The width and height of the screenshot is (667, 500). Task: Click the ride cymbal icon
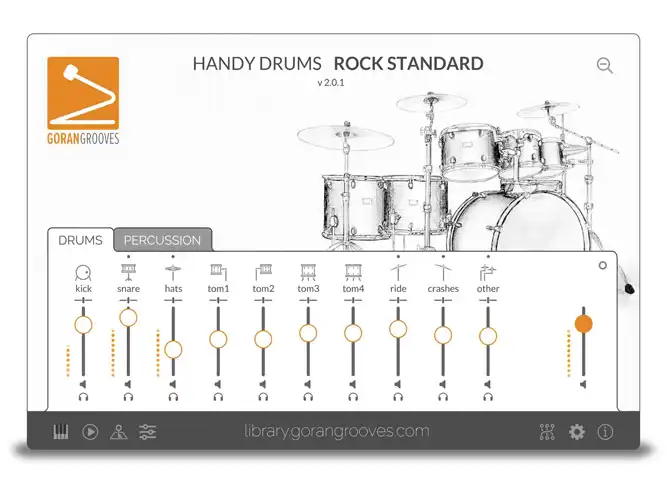pos(398,272)
